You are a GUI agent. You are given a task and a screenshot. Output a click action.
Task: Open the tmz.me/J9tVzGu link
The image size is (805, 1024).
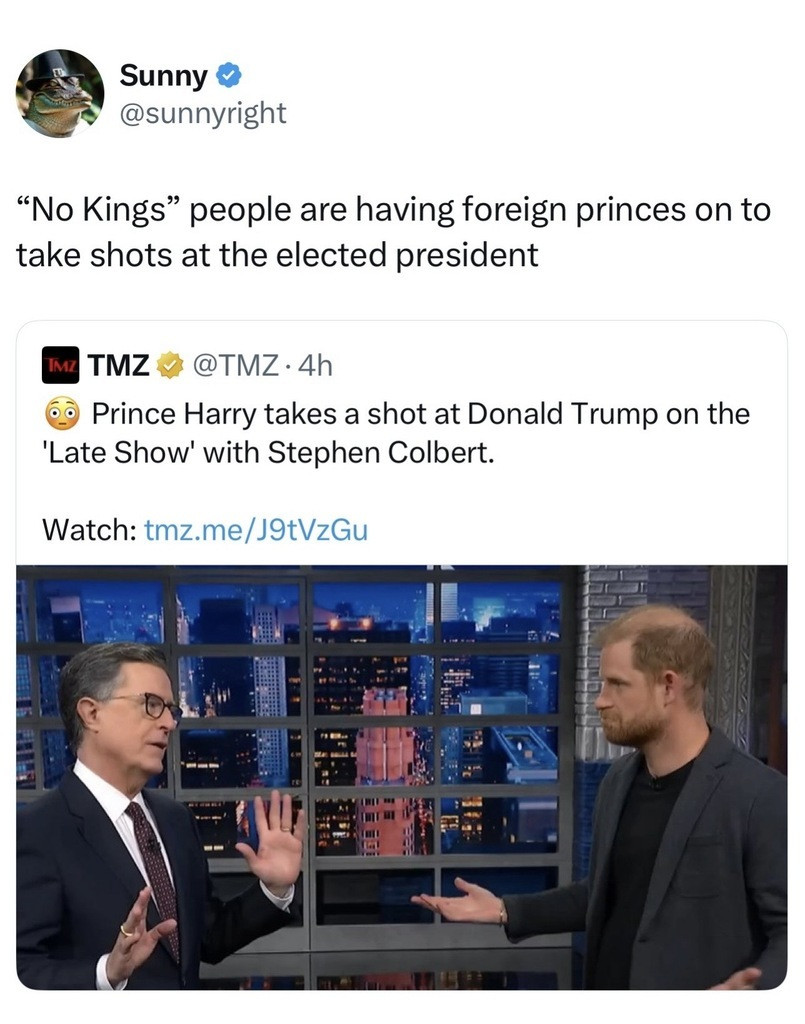(x=256, y=530)
